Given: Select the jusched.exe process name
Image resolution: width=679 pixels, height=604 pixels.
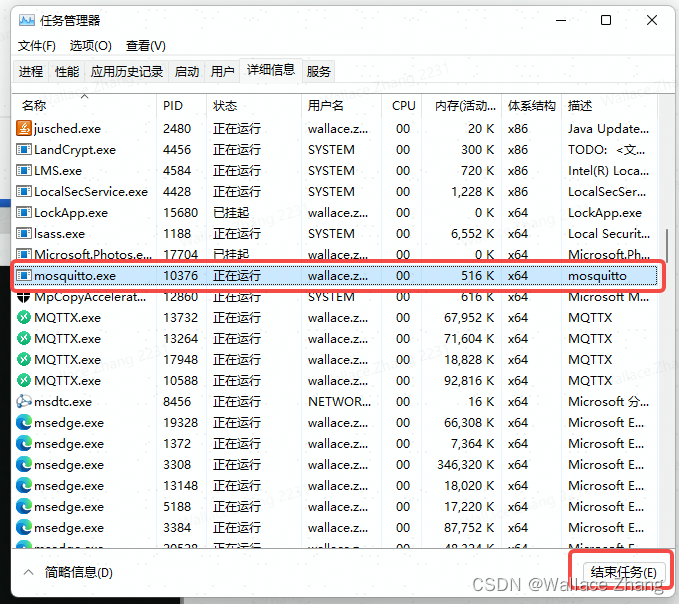Looking at the screenshot, I should [67, 129].
